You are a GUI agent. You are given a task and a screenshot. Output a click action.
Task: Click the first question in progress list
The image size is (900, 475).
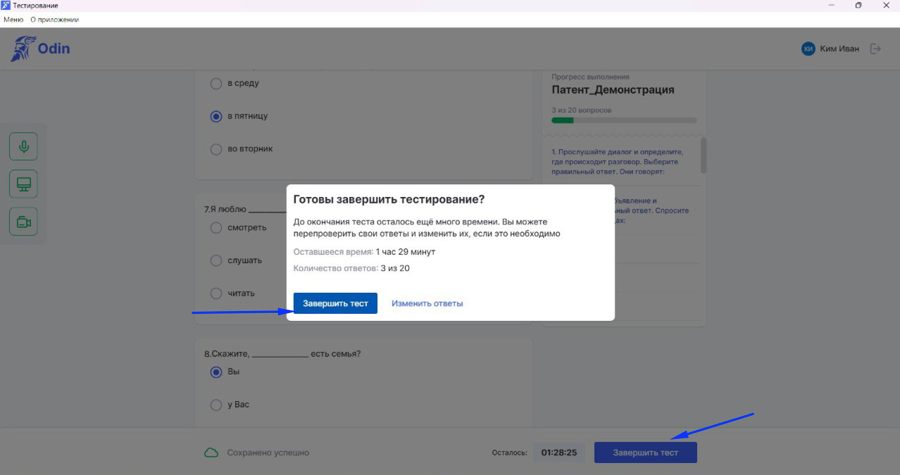tap(620, 161)
